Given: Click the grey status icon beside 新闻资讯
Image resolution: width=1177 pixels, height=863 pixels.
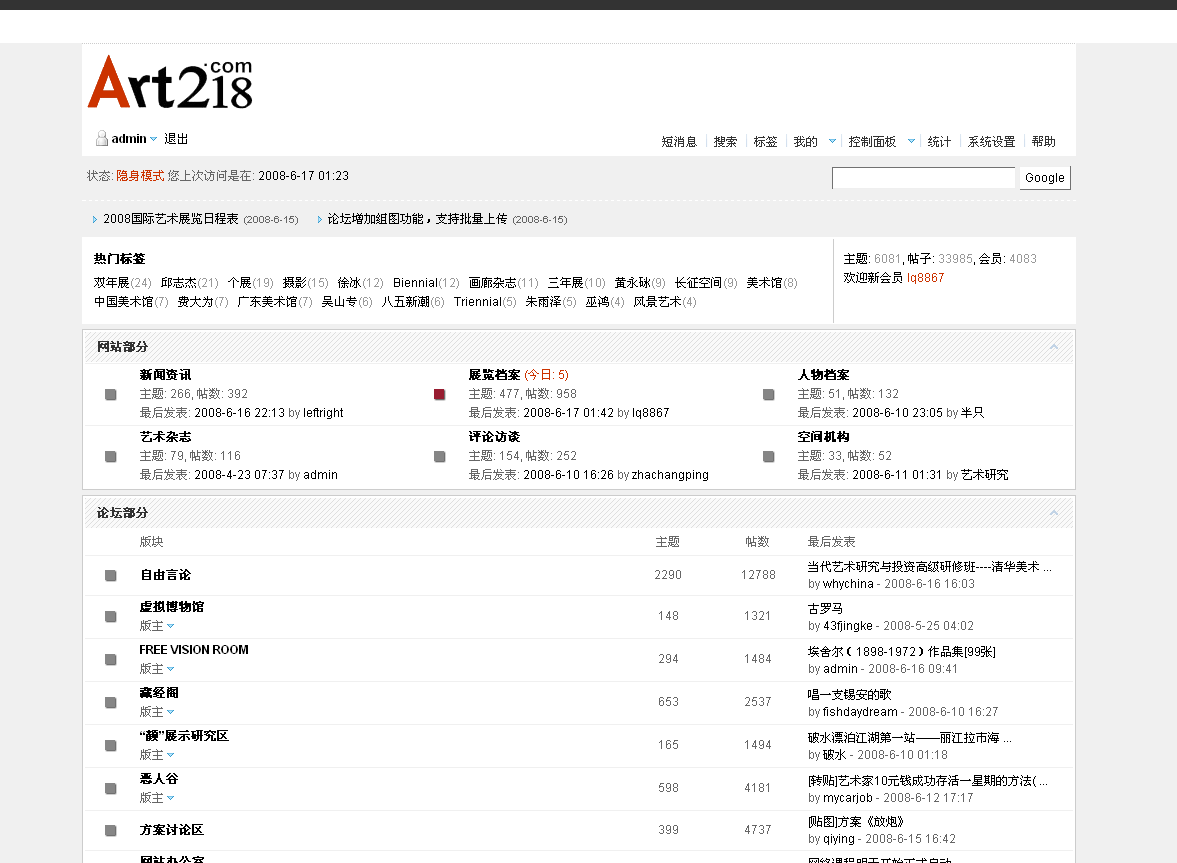Looking at the screenshot, I should 111,395.
